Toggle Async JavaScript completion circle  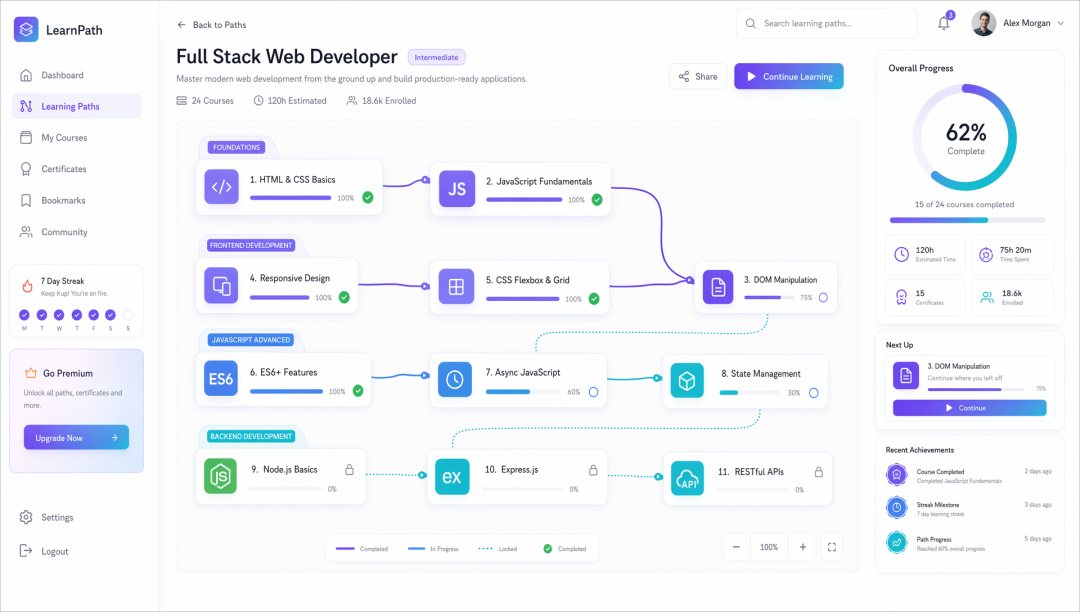(593, 392)
